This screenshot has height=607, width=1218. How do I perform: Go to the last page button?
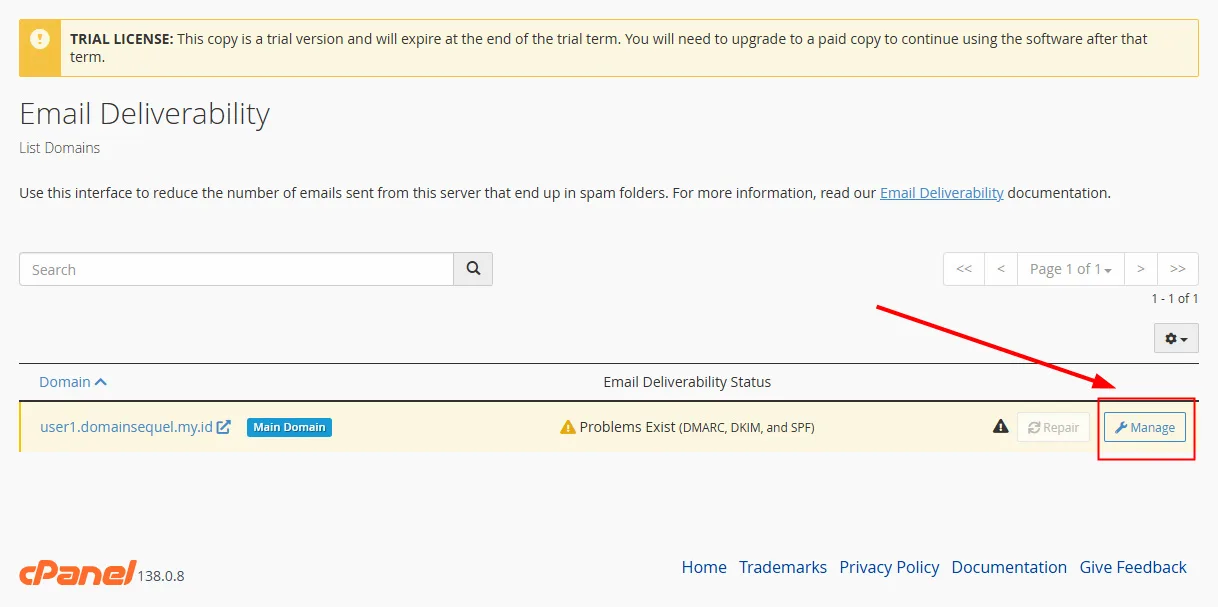(1178, 269)
